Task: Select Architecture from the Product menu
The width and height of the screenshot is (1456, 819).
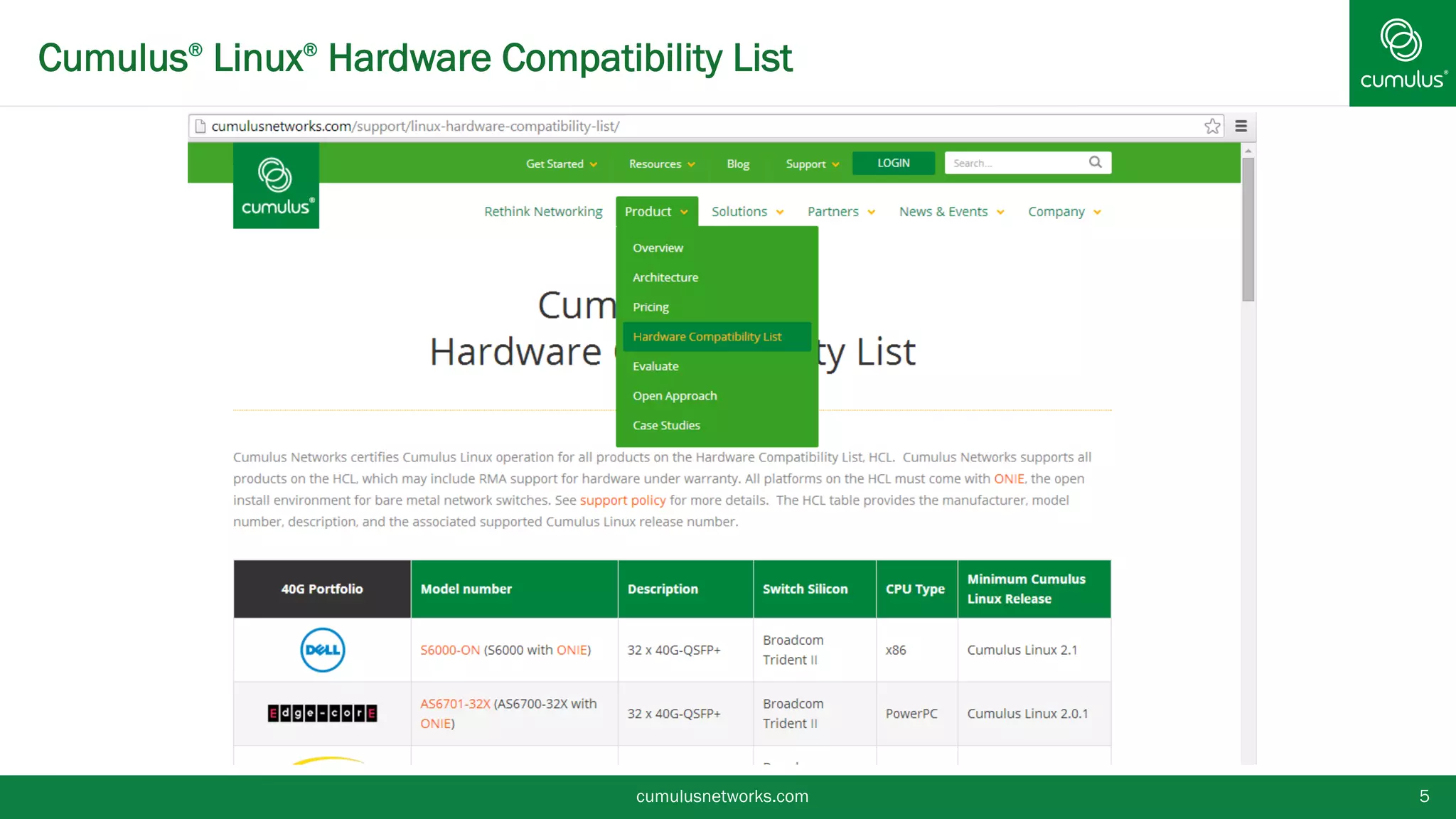Action: [x=665, y=277]
